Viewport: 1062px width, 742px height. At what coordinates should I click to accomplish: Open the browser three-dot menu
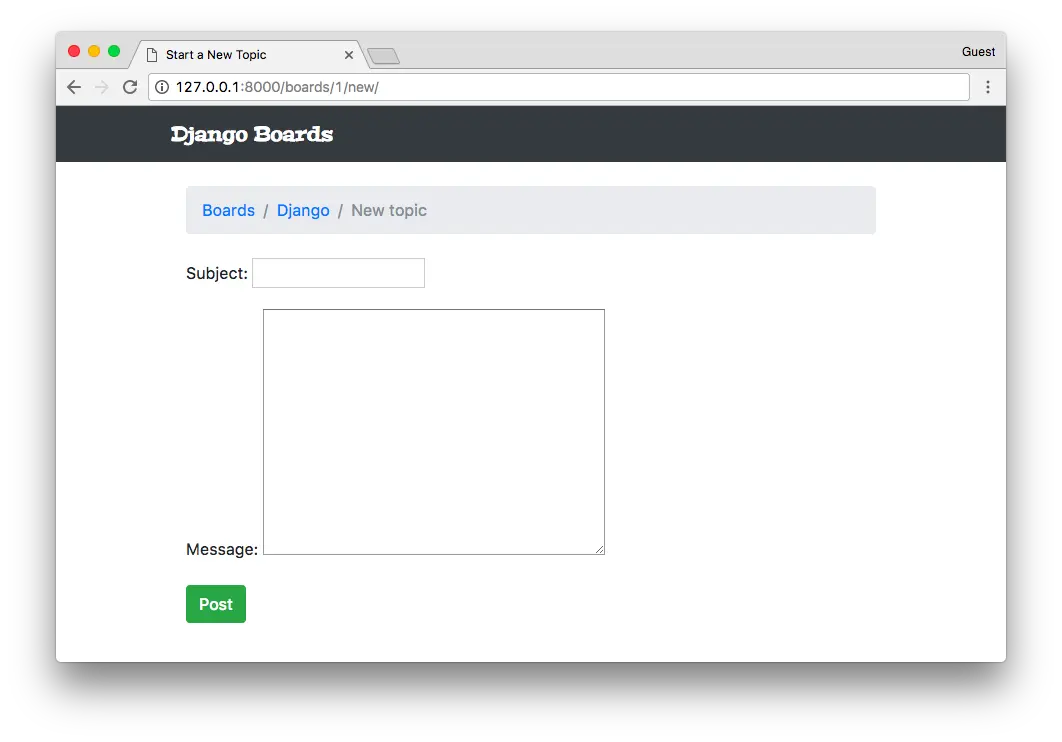[987, 87]
